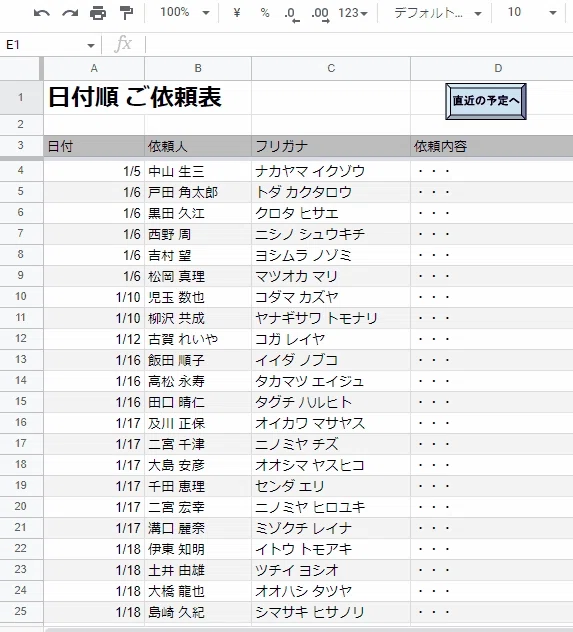Click the formula bar input
Viewport: 573px width, 632px height.
(x=359, y=44)
